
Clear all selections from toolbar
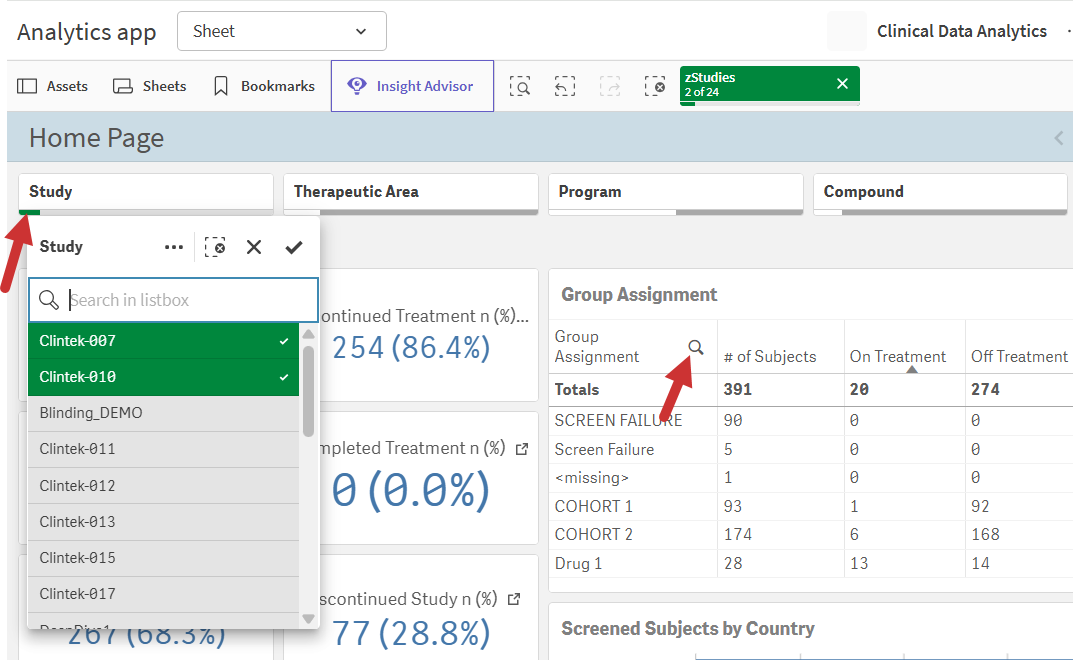pyautogui.click(x=655, y=86)
